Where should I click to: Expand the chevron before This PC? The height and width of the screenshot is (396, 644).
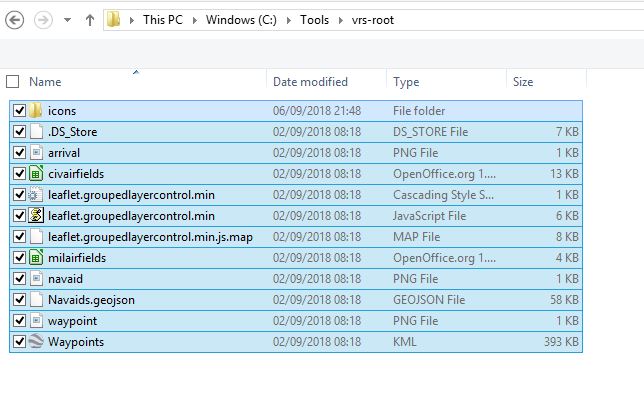[x=132, y=20]
